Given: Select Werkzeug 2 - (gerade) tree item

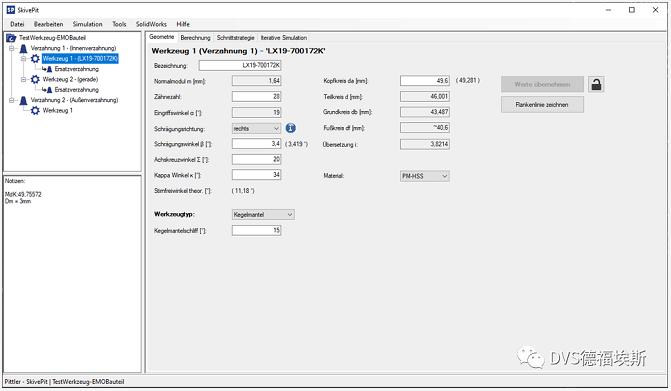Looking at the screenshot, I should [70, 79].
